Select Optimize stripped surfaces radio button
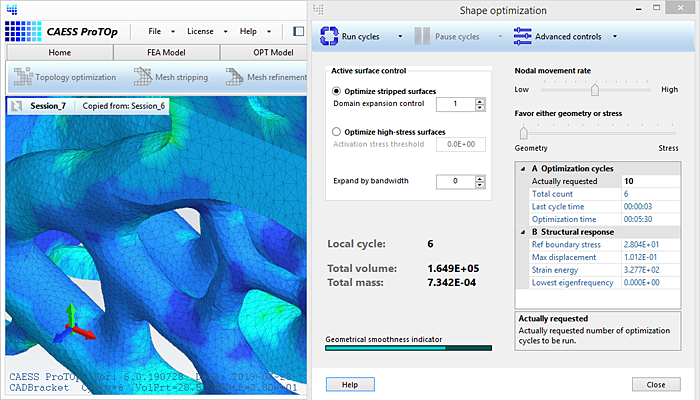Image resolution: width=700 pixels, height=400 pixels. tap(336, 91)
